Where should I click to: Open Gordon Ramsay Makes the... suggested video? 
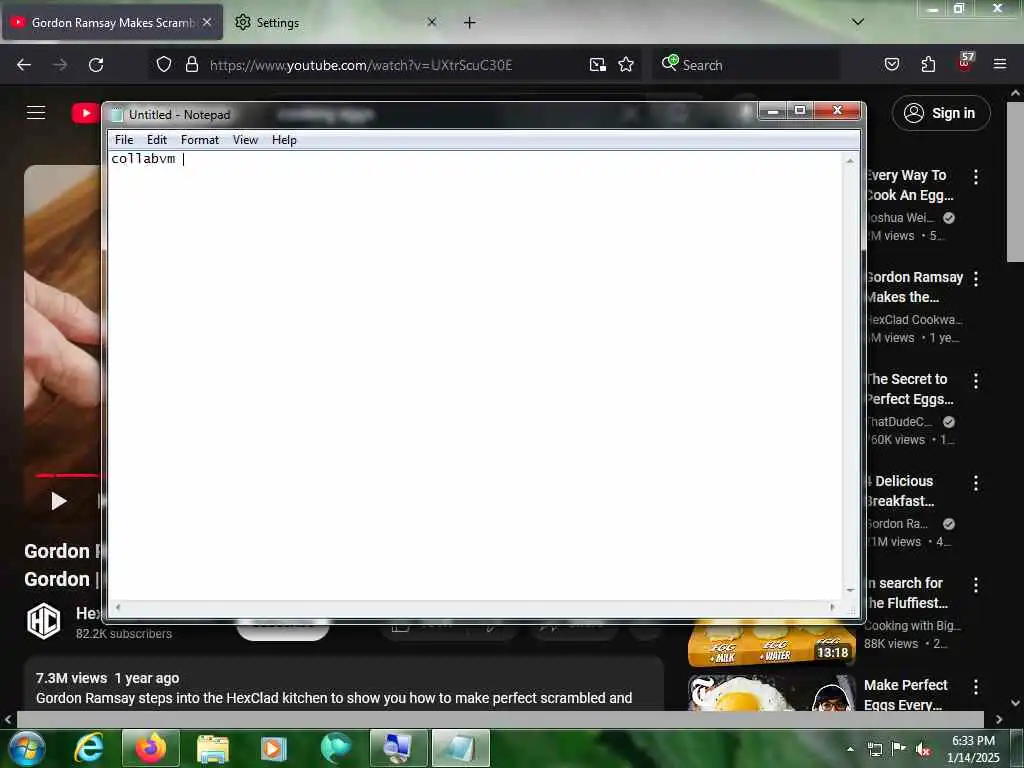point(914,287)
